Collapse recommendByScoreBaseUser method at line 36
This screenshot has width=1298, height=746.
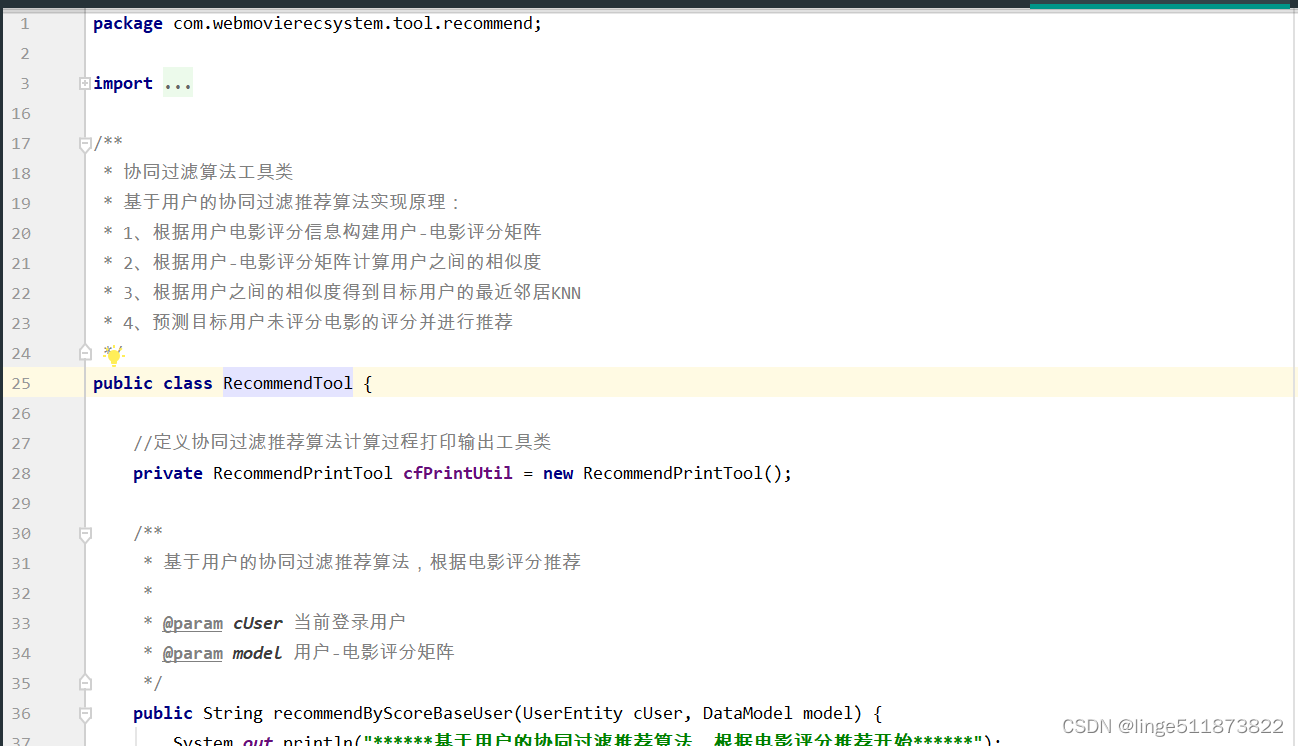pyautogui.click(x=85, y=714)
